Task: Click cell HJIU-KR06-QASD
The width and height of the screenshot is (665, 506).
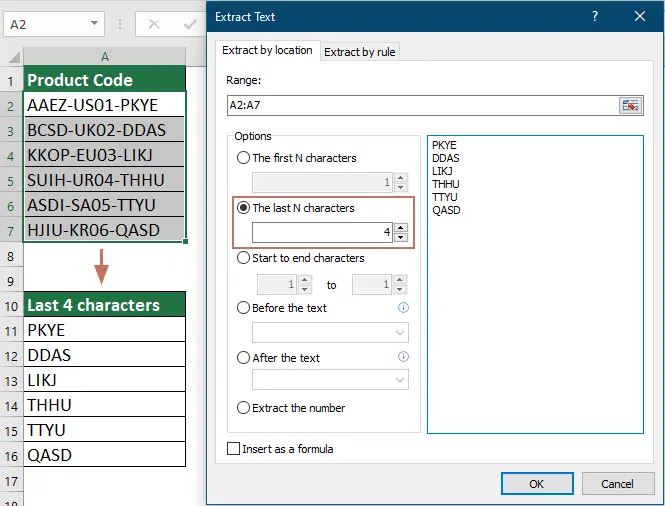Action: click(x=105, y=230)
